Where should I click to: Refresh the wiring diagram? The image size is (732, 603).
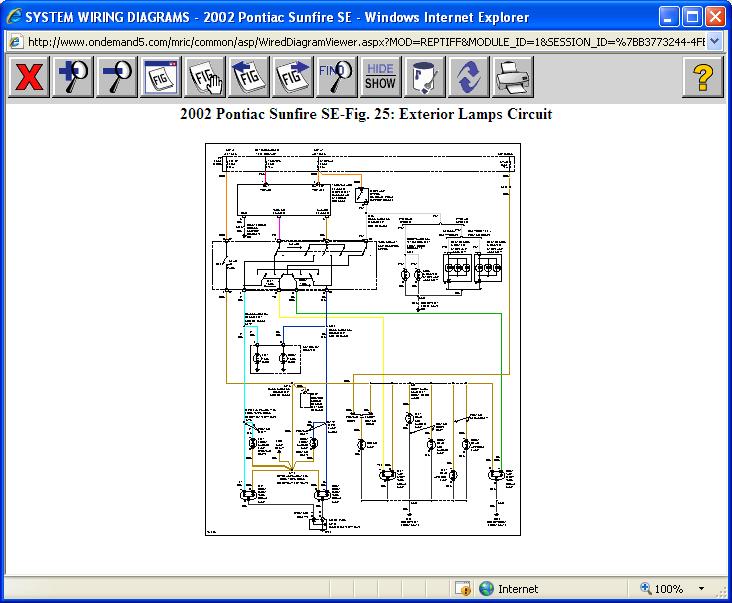click(x=468, y=77)
